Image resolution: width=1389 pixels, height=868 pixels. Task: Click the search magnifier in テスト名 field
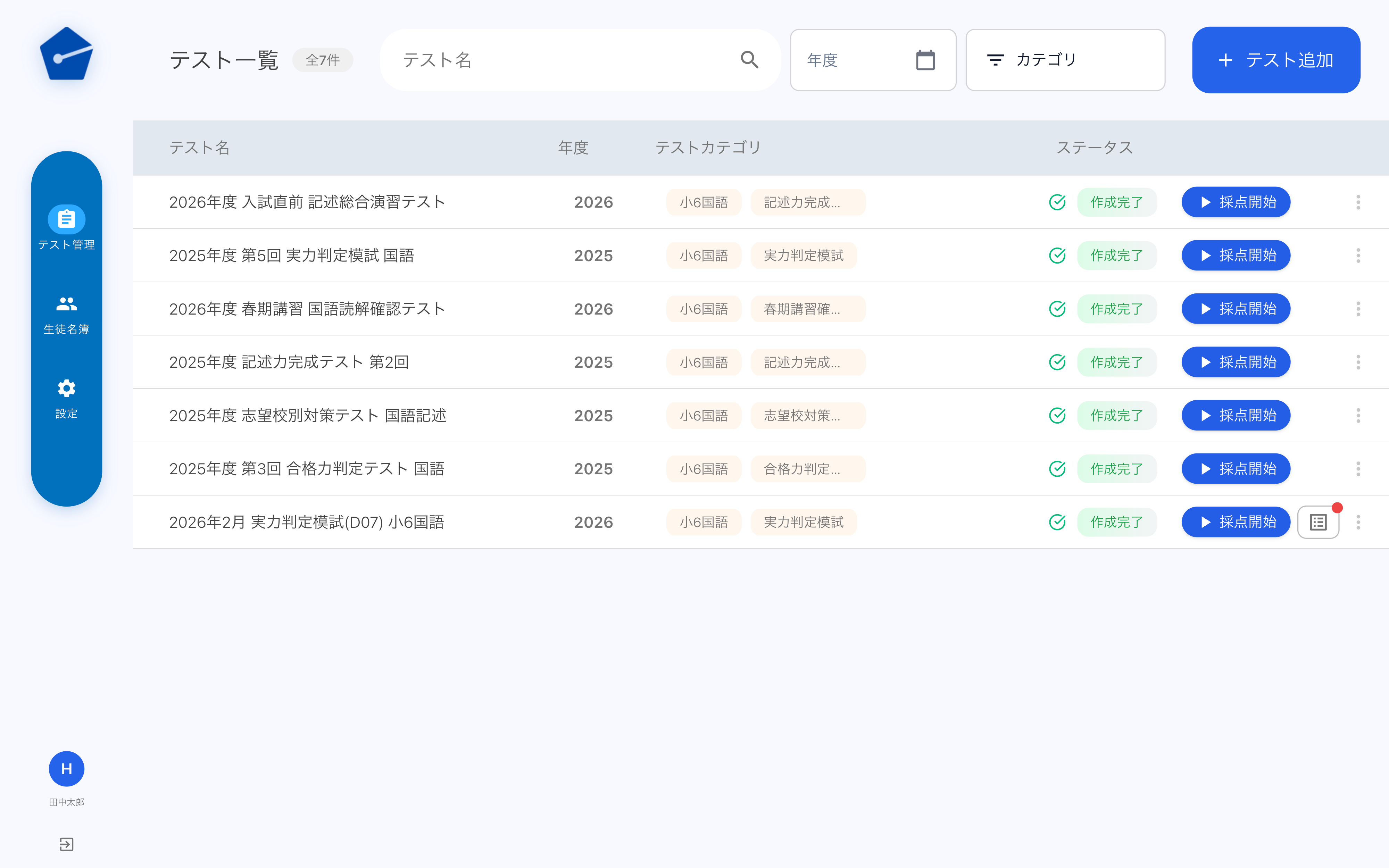tap(749, 59)
